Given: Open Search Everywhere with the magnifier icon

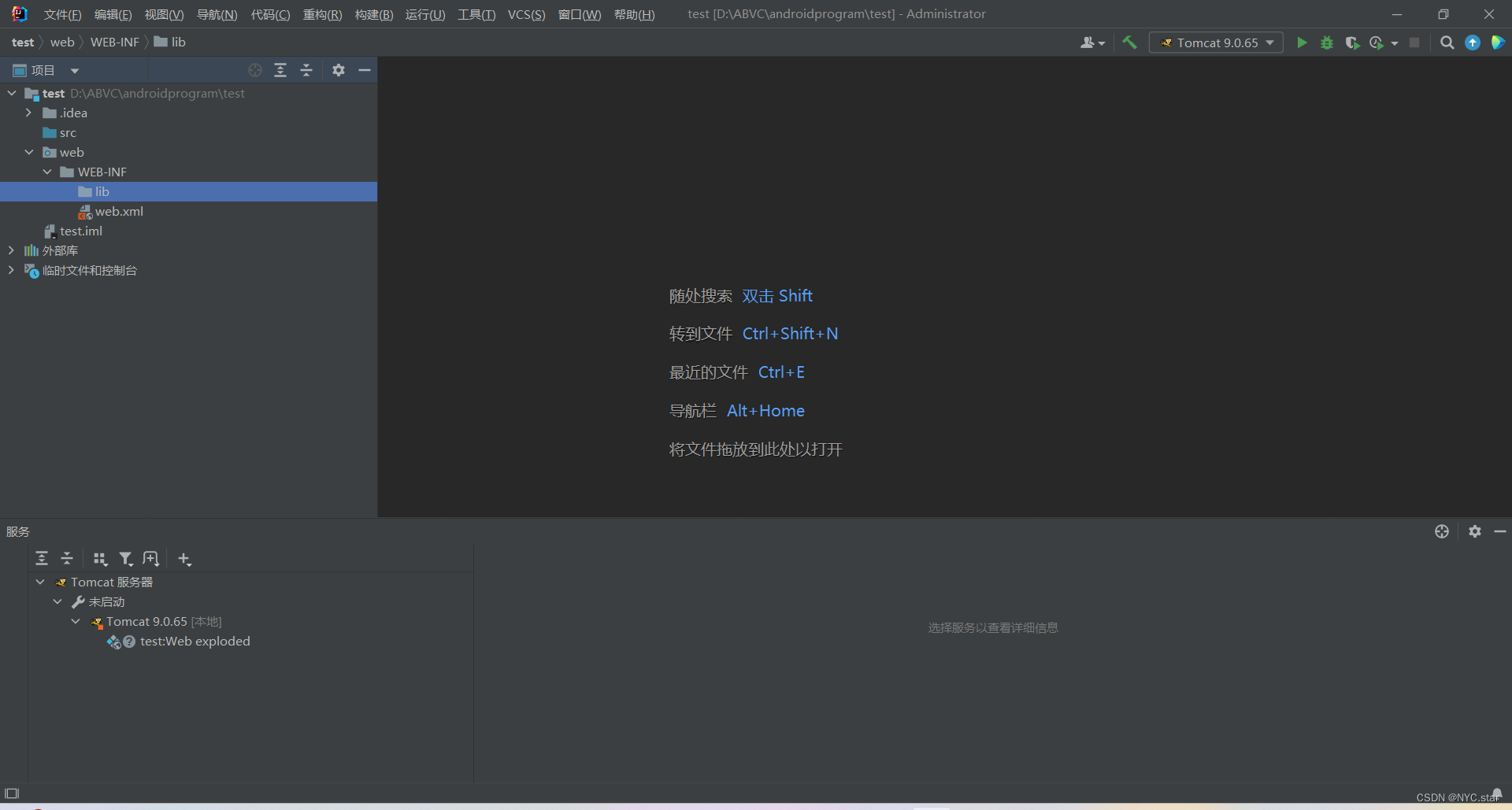Looking at the screenshot, I should point(1447,43).
